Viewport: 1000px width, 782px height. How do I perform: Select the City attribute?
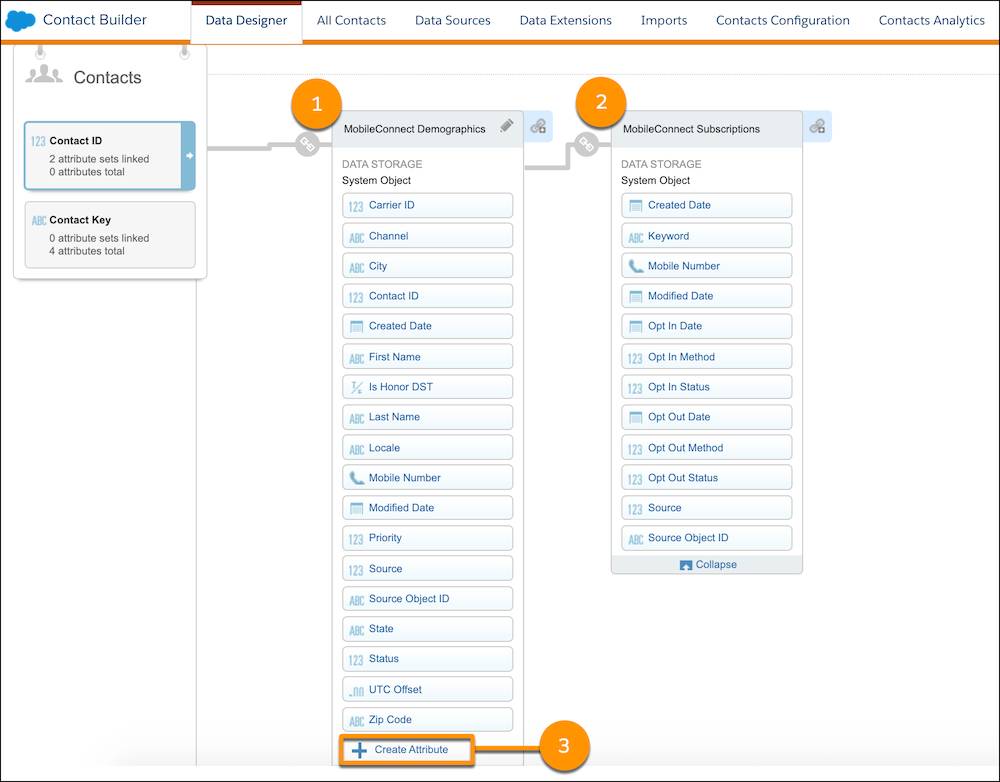(x=427, y=266)
